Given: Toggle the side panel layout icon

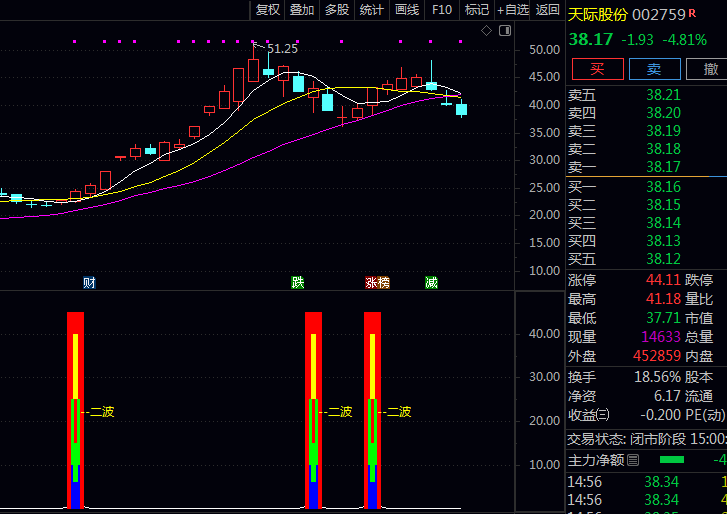Looking at the screenshot, I should 505,31.
